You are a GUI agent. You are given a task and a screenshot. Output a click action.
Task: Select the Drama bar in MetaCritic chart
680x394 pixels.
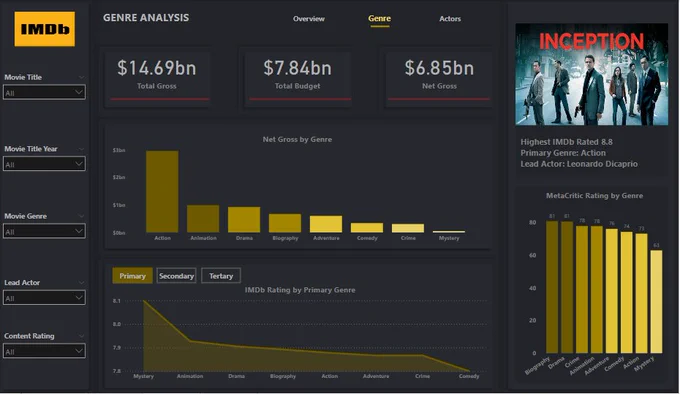point(567,287)
